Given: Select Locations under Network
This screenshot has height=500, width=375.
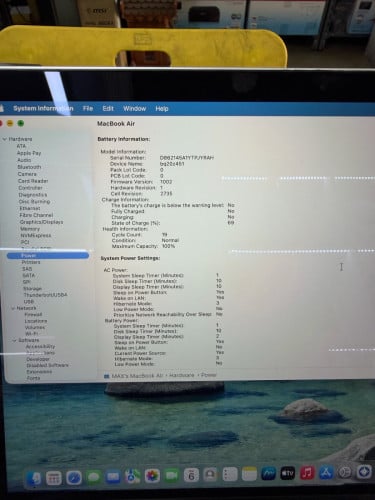Looking at the screenshot, I should coord(36,321).
